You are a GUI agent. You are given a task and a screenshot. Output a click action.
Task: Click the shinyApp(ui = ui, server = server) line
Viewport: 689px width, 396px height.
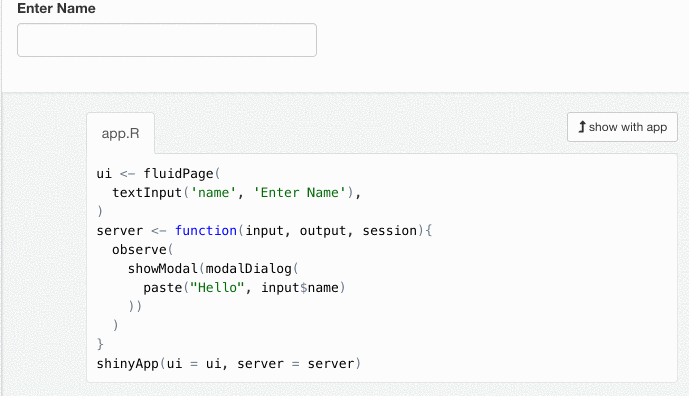pos(228,364)
